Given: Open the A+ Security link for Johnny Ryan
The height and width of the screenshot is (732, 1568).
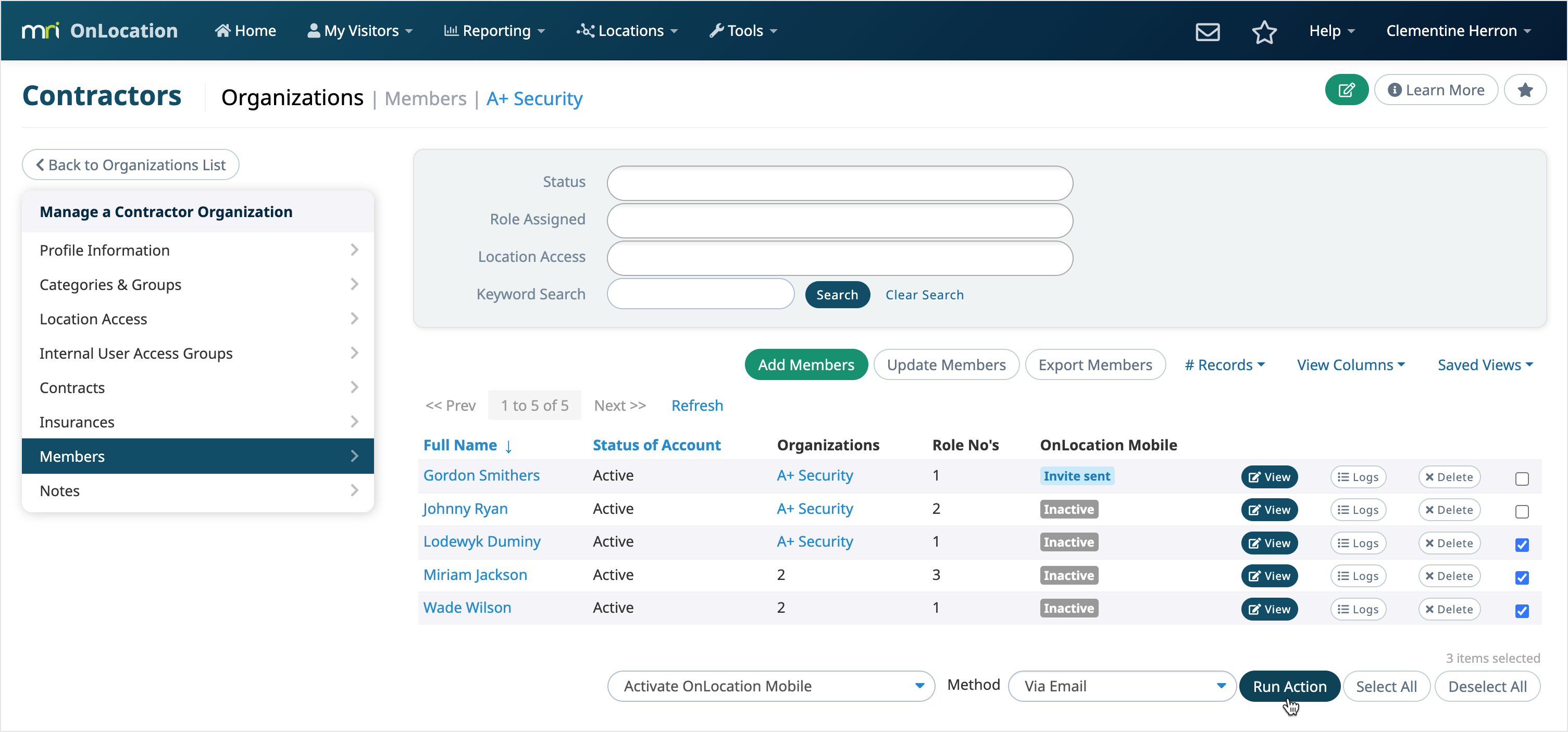Looking at the screenshot, I should (x=814, y=509).
